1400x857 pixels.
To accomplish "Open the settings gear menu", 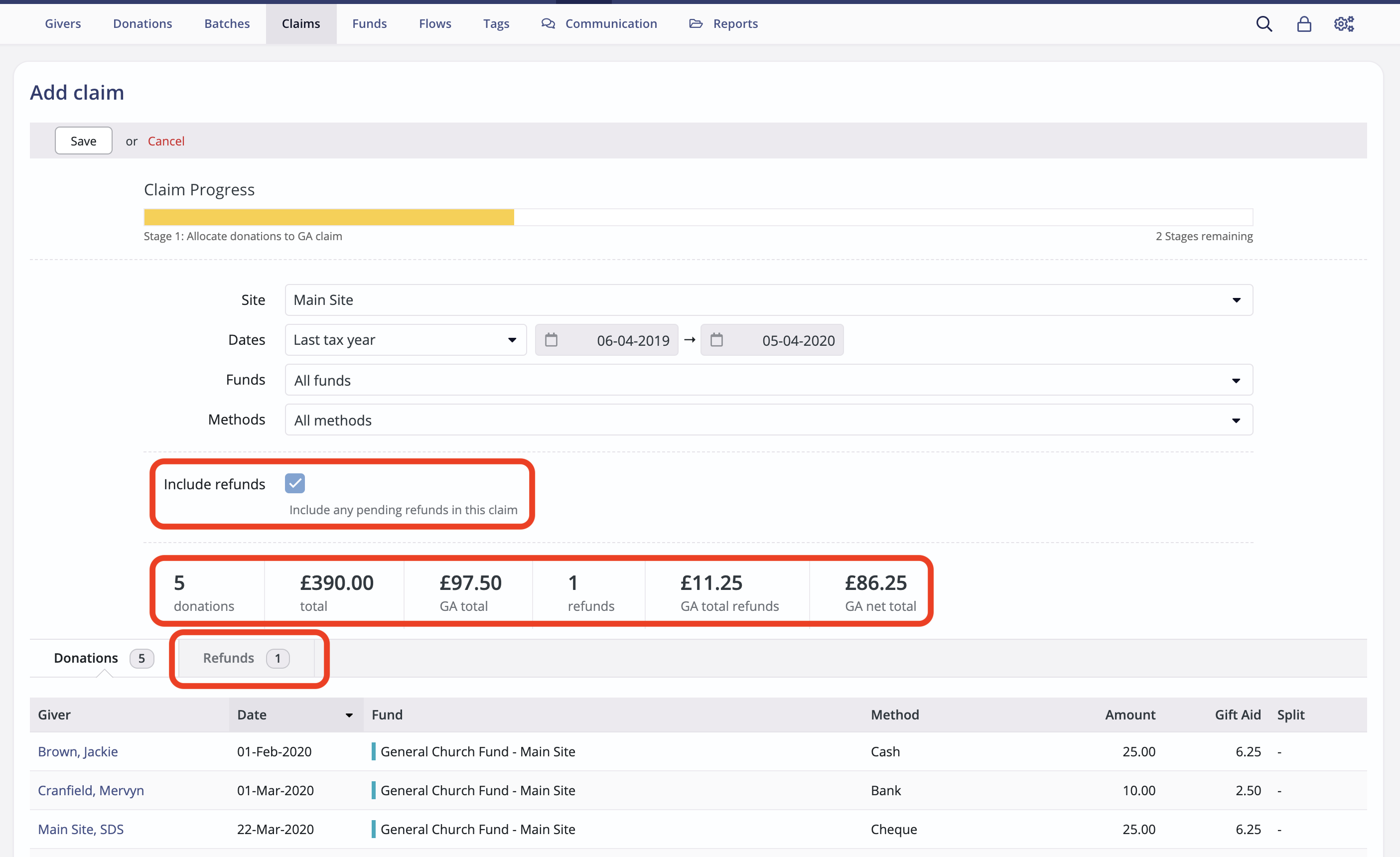I will pyautogui.click(x=1344, y=23).
